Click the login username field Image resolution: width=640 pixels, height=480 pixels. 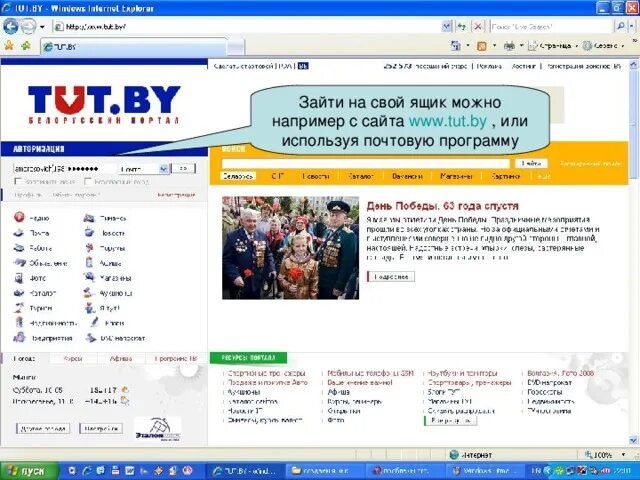point(39,169)
